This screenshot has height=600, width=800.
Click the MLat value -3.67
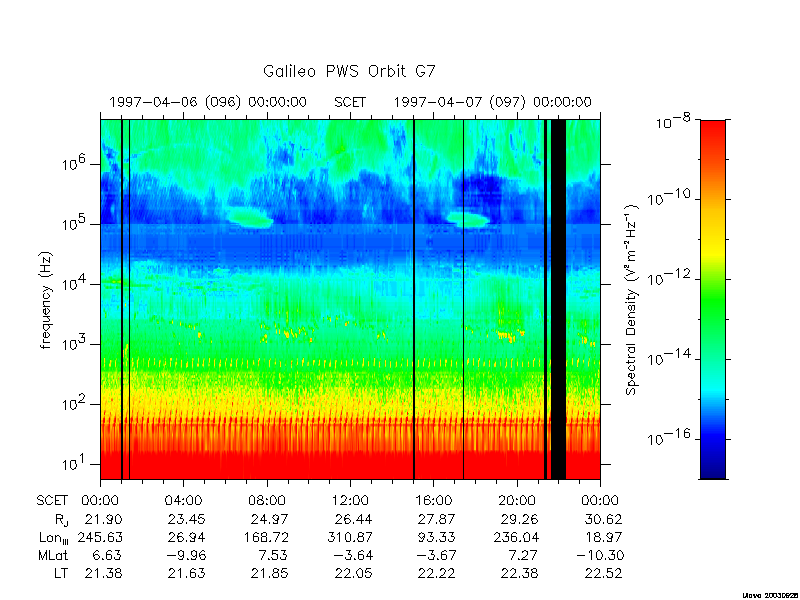coord(436,555)
